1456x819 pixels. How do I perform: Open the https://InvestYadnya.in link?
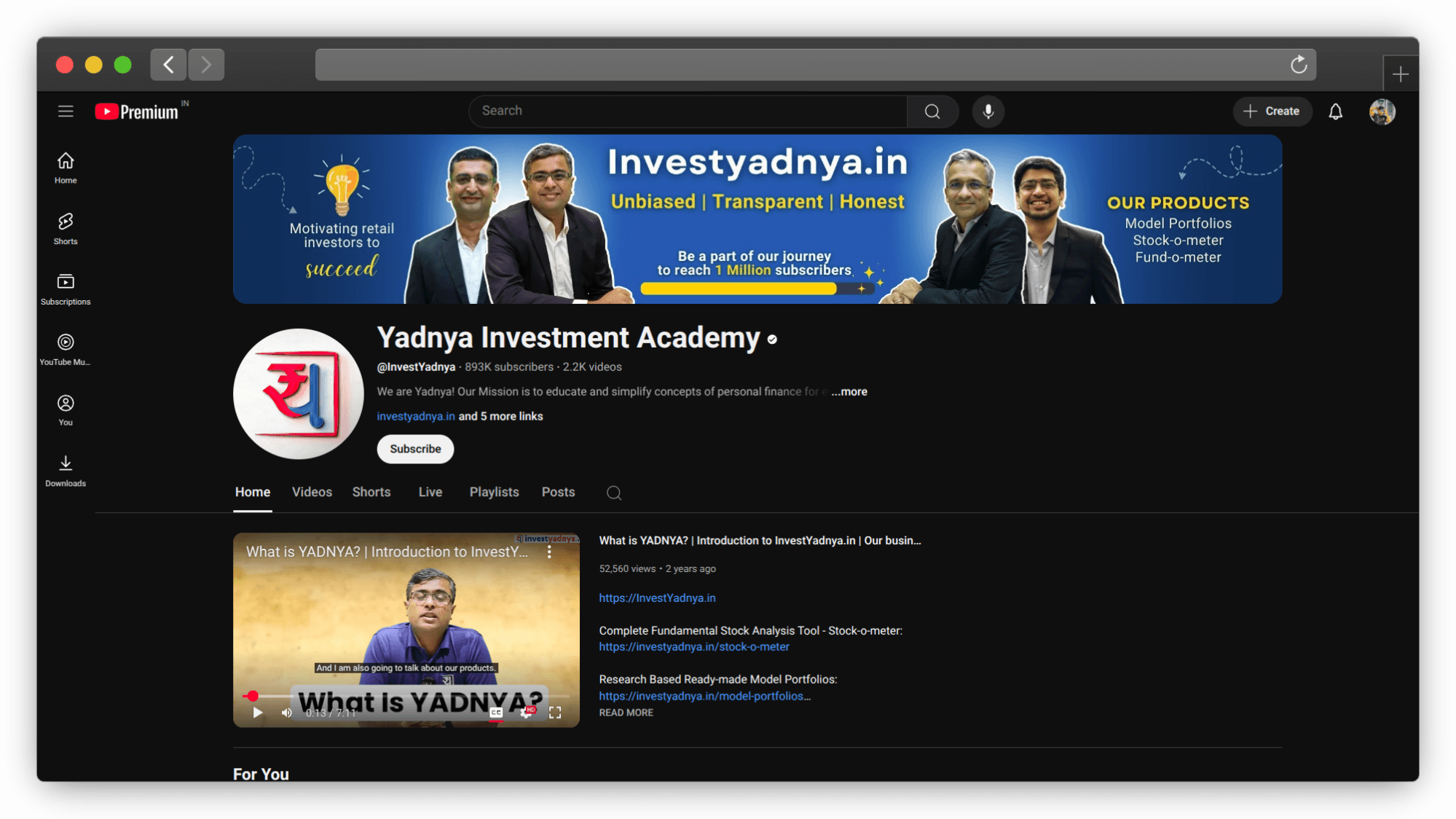tap(657, 598)
